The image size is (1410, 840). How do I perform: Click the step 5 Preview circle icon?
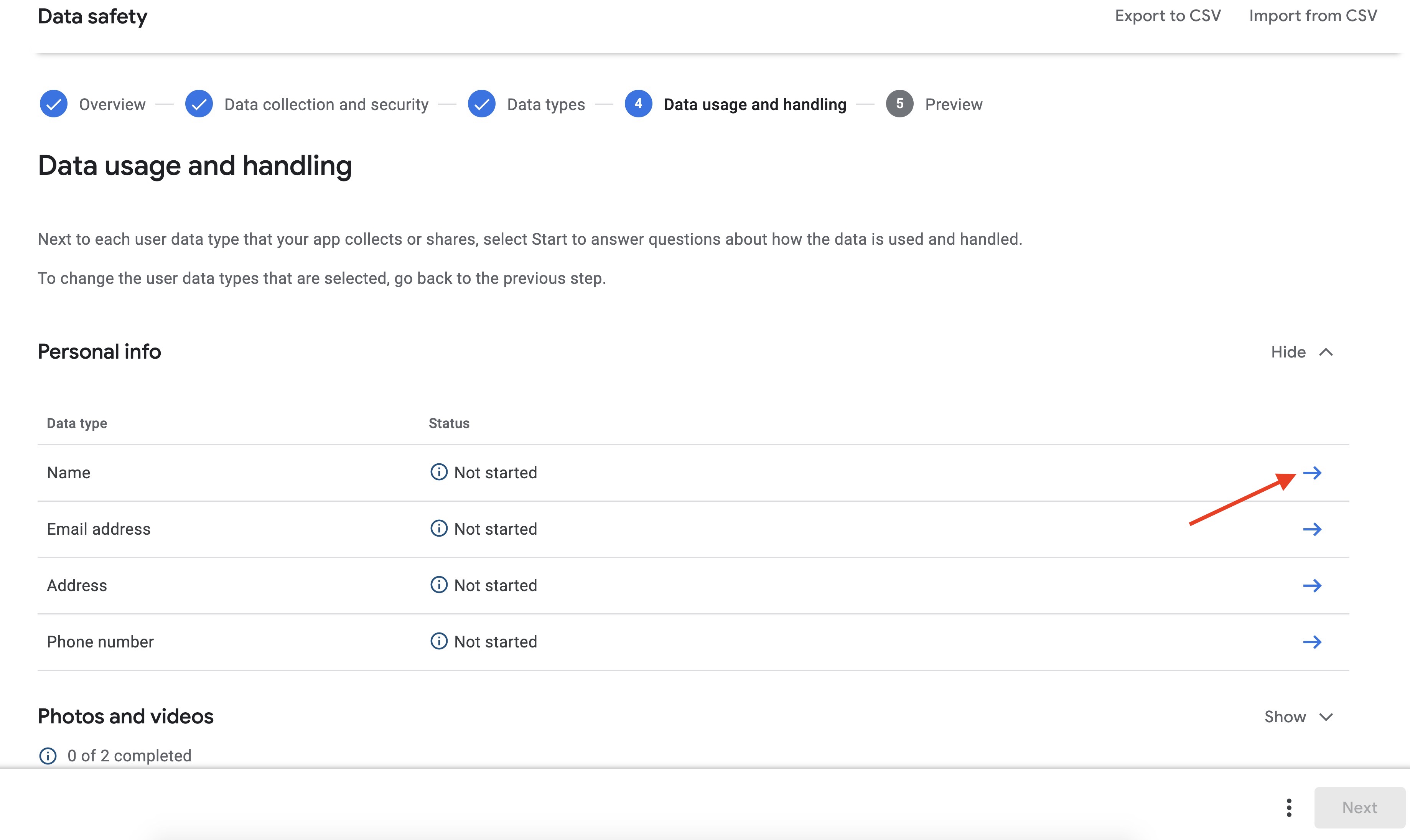coord(900,104)
